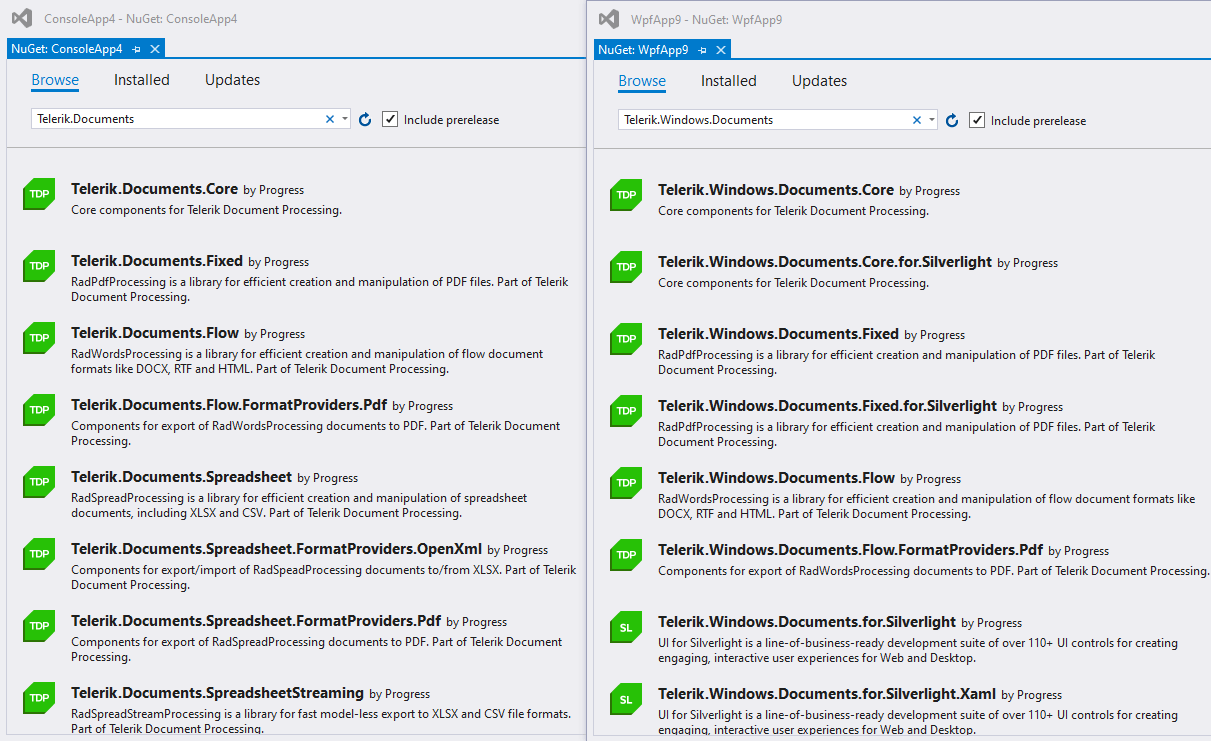Select the Browse tab link in WpfApp9
Image resolution: width=1211 pixels, height=741 pixels.
pos(640,80)
